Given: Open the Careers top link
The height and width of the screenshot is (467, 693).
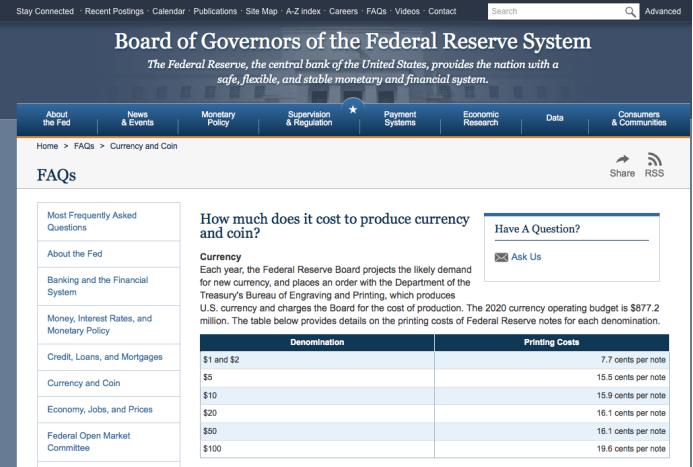Looking at the screenshot, I should point(343,11).
